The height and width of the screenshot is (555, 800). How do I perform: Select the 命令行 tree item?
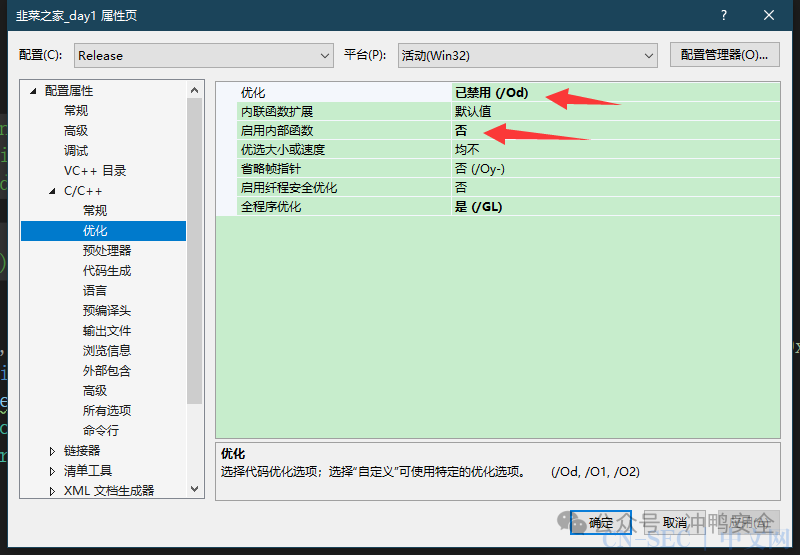[101, 431]
